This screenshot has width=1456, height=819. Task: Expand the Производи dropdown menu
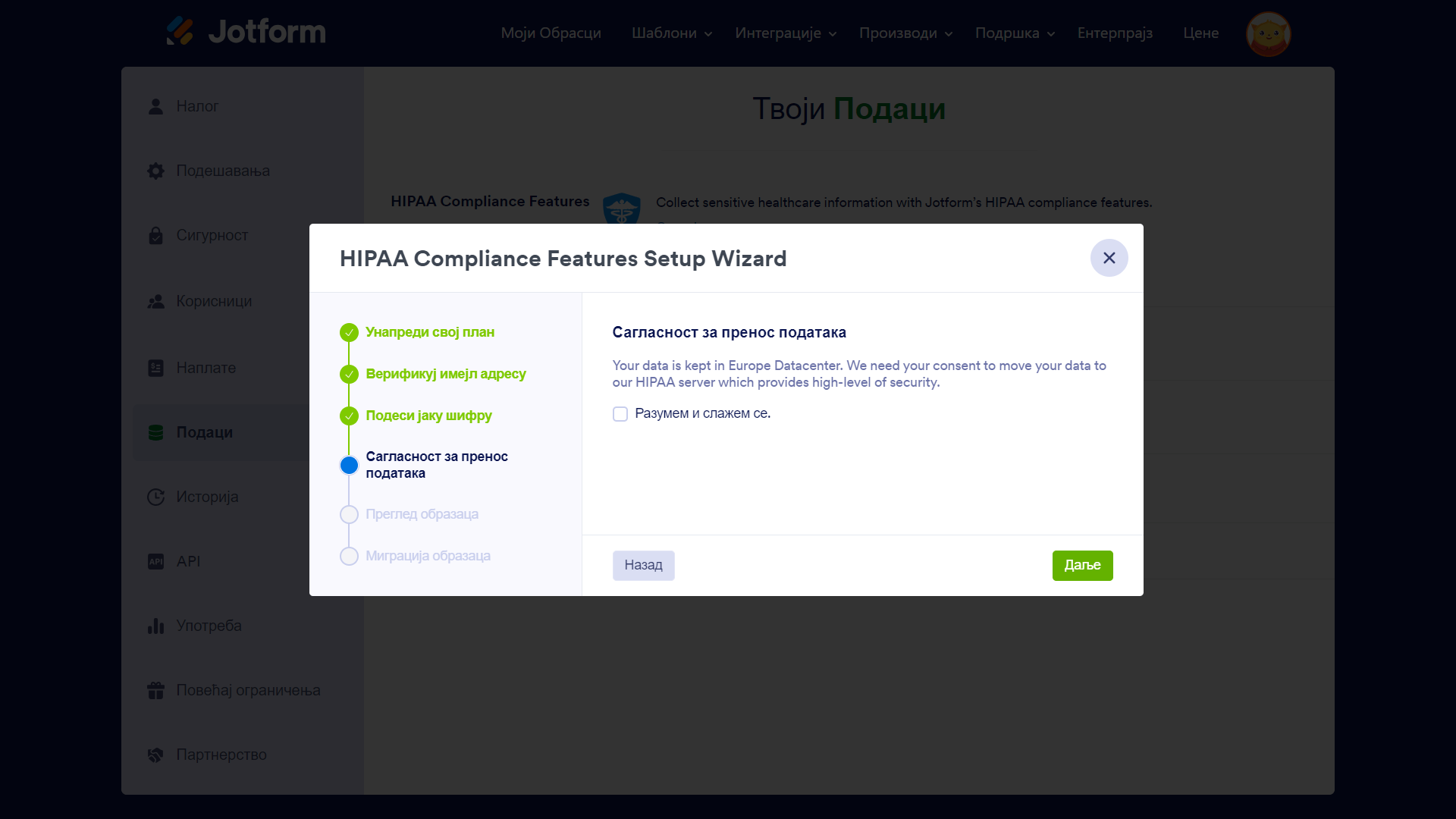click(x=905, y=33)
